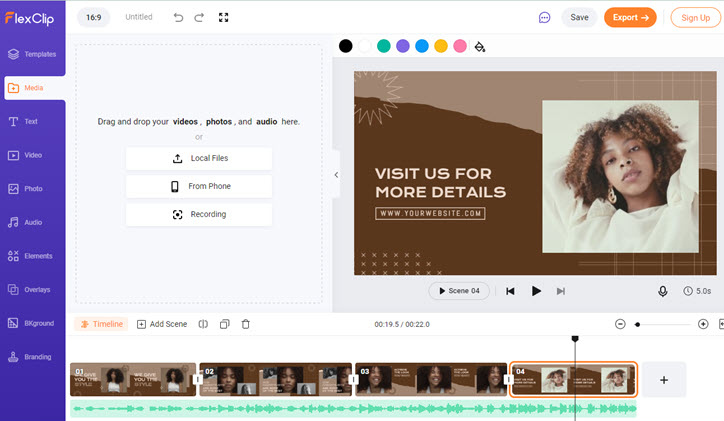The width and height of the screenshot is (724, 421).
Task: Split the scene with split icon
Action: (203, 324)
